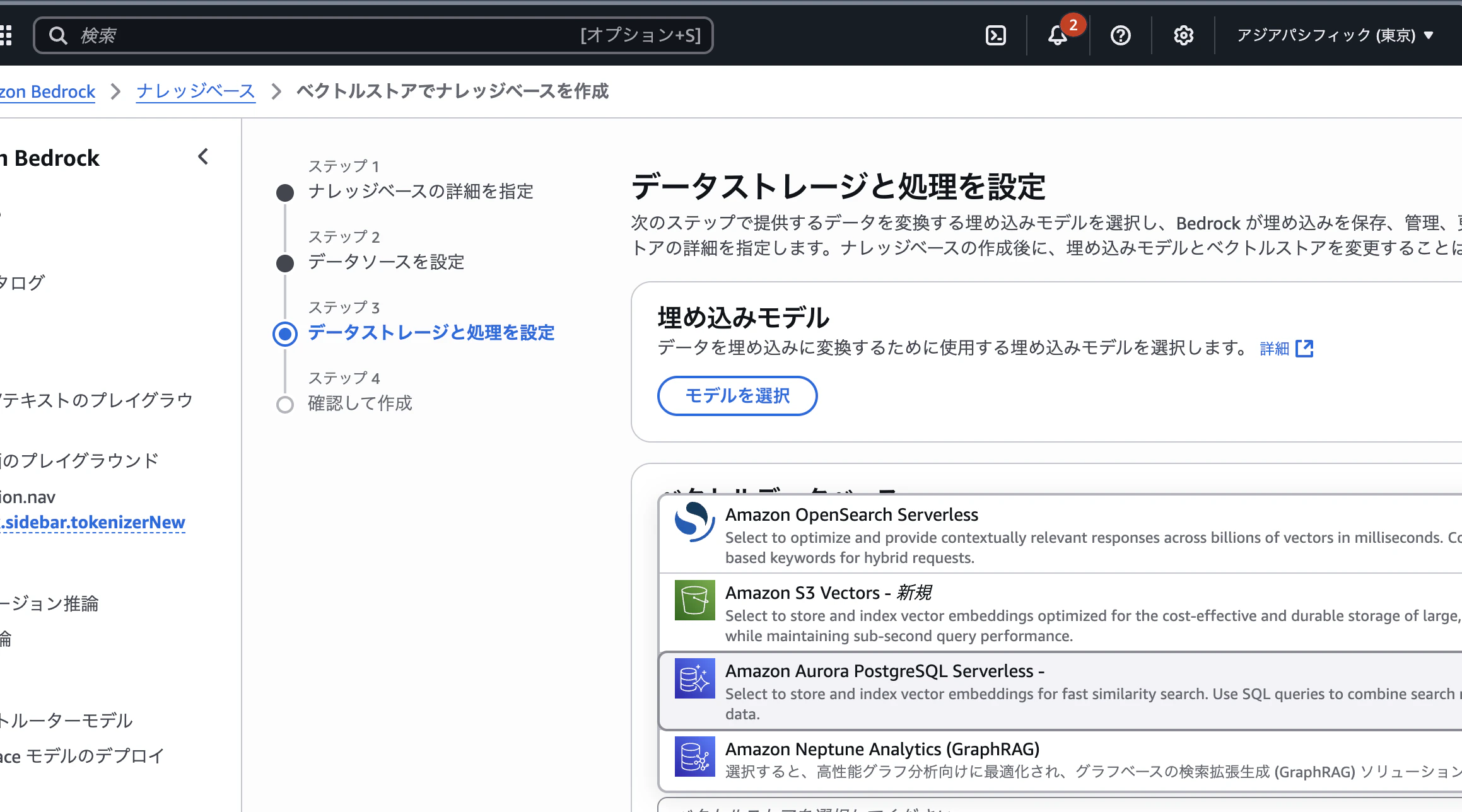
Task: Collapse the Bedrock sidebar with the chevron
Action: click(x=203, y=157)
